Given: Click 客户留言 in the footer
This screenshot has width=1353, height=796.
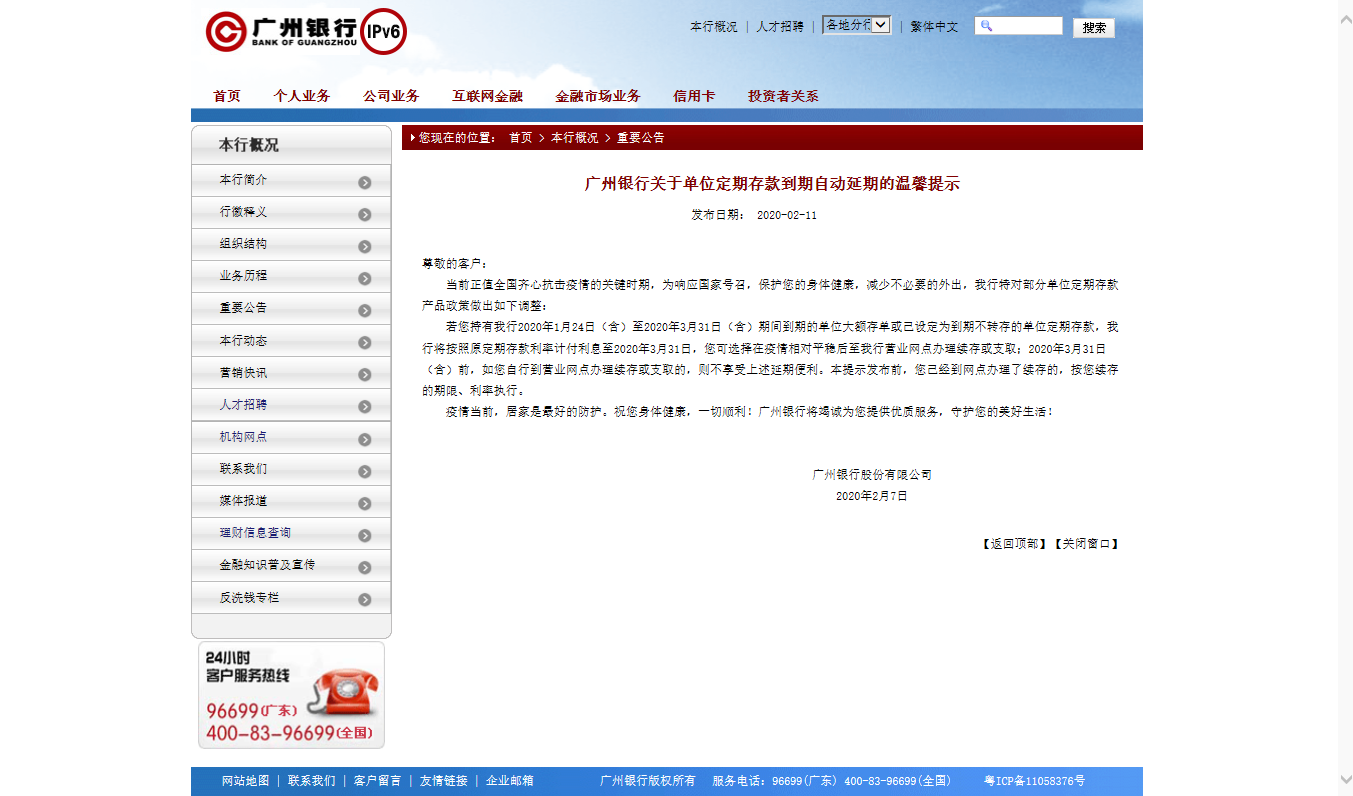Looking at the screenshot, I should 378,781.
